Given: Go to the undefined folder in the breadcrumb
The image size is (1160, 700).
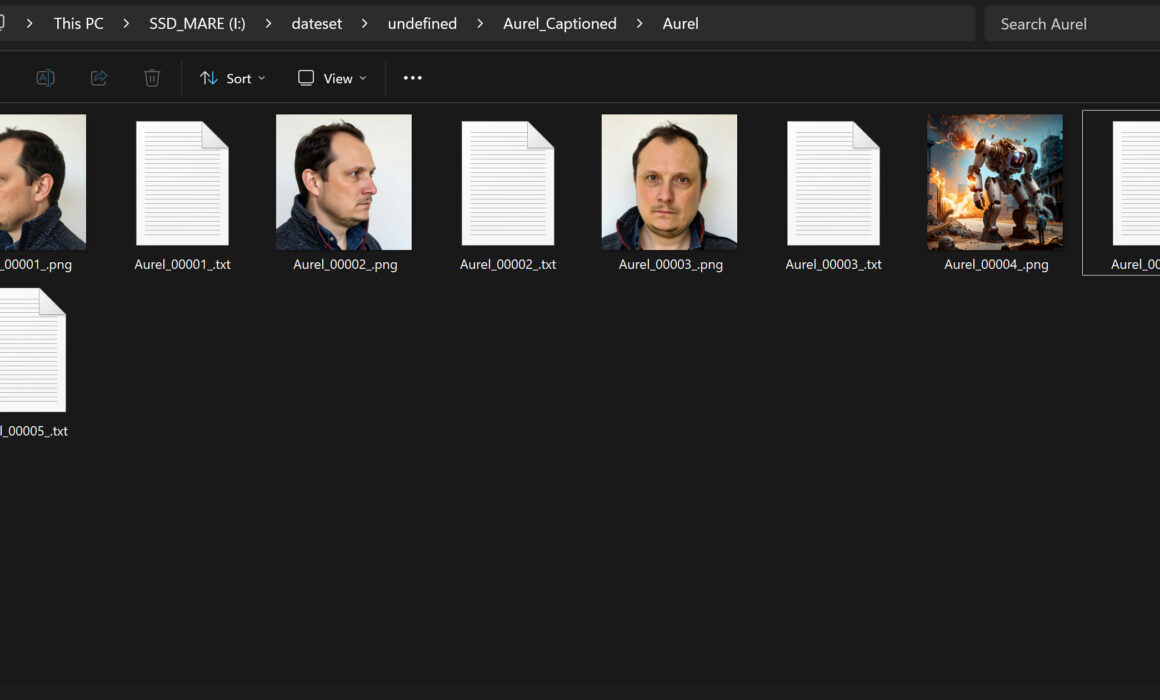Looking at the screenshot, I should click(422, 24).
